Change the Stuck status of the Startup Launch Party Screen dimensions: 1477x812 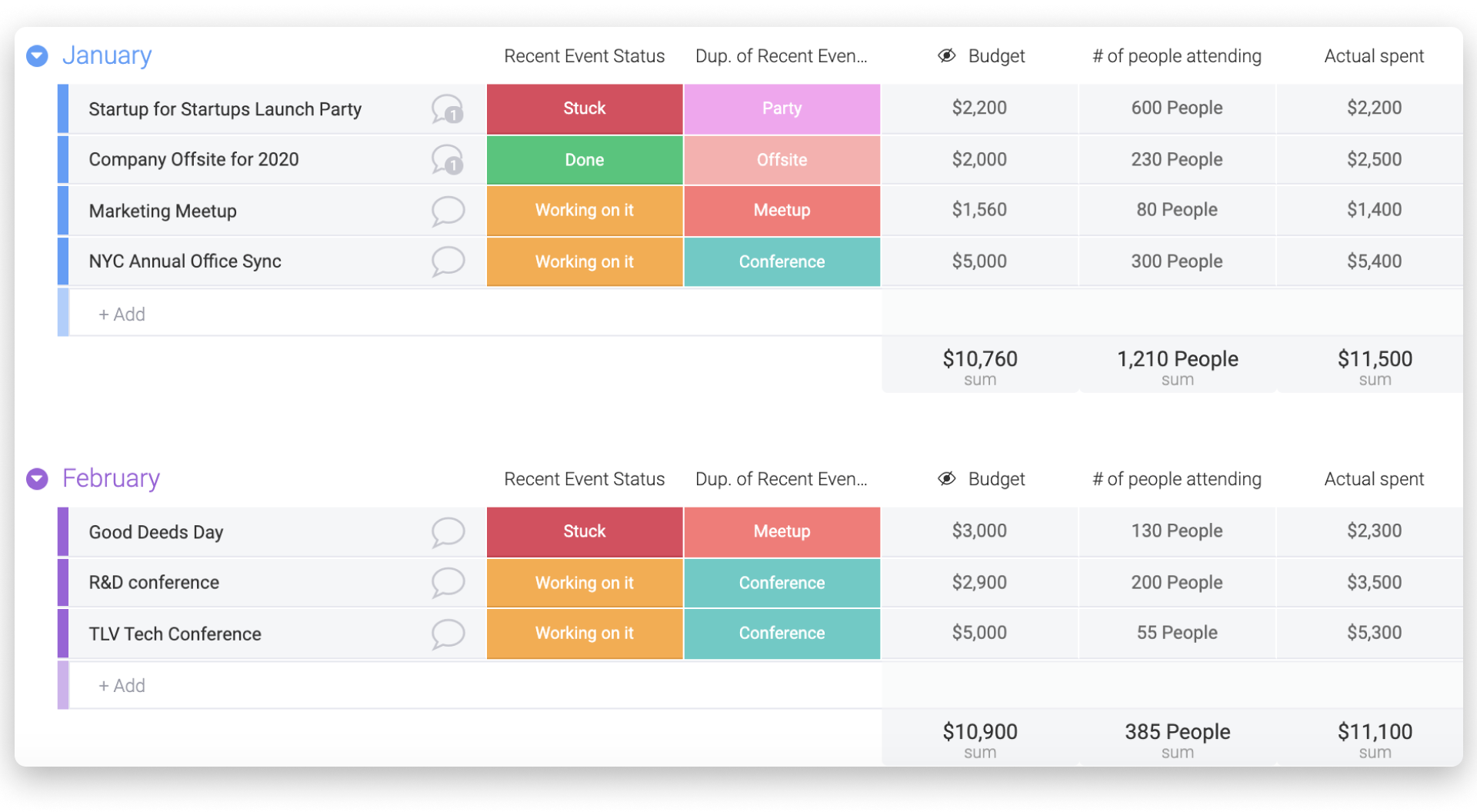click(585, 108)
